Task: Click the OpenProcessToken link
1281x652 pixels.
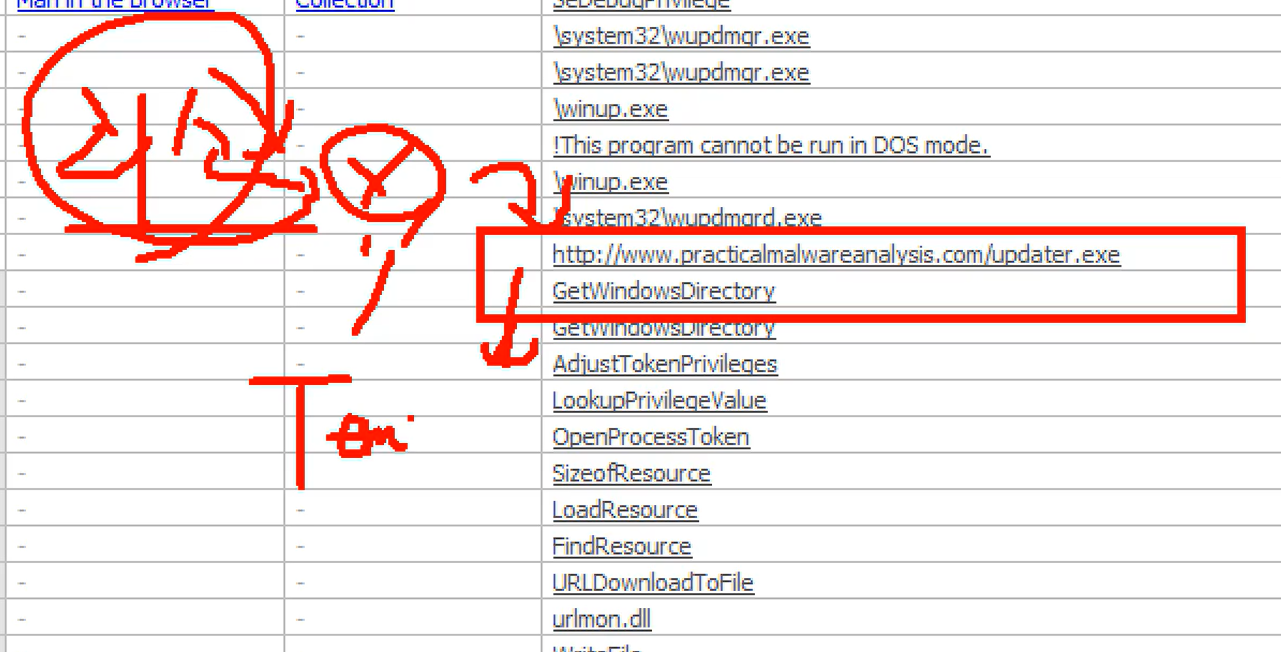Action: click(x=651, y=437)
